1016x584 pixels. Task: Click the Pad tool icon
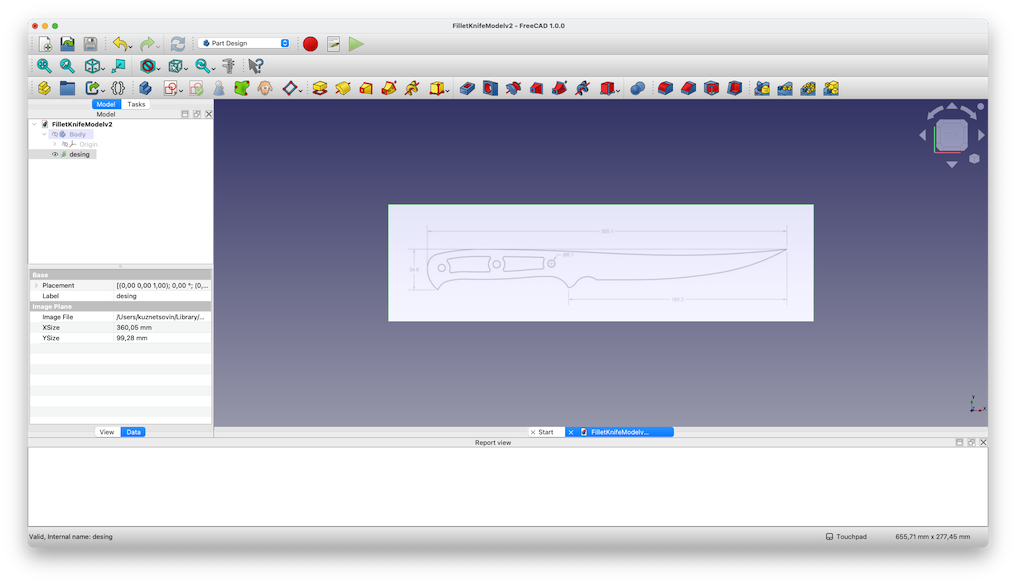click(x=320, y=88)
